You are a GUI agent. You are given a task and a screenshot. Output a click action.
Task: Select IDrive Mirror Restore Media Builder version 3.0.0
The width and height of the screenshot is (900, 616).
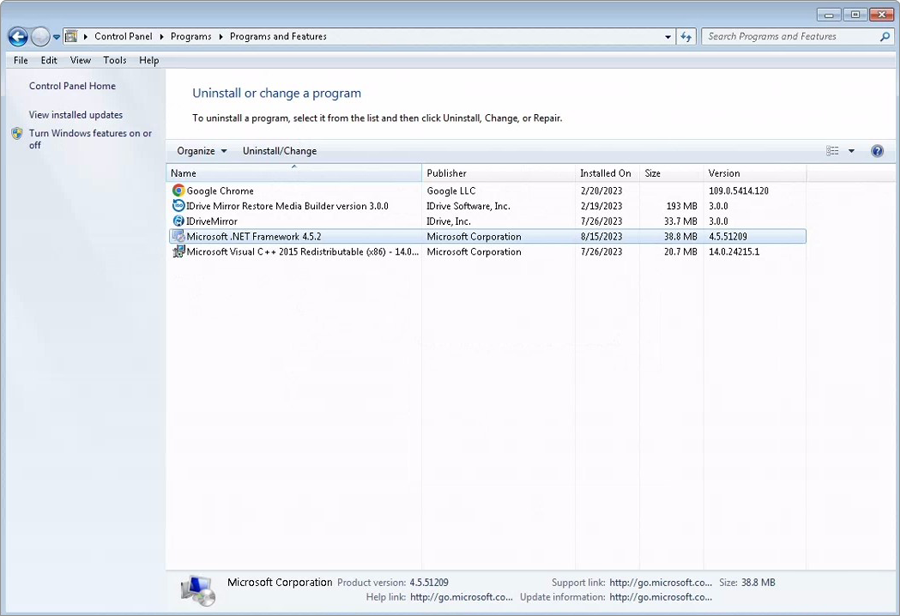click(287, 206)
